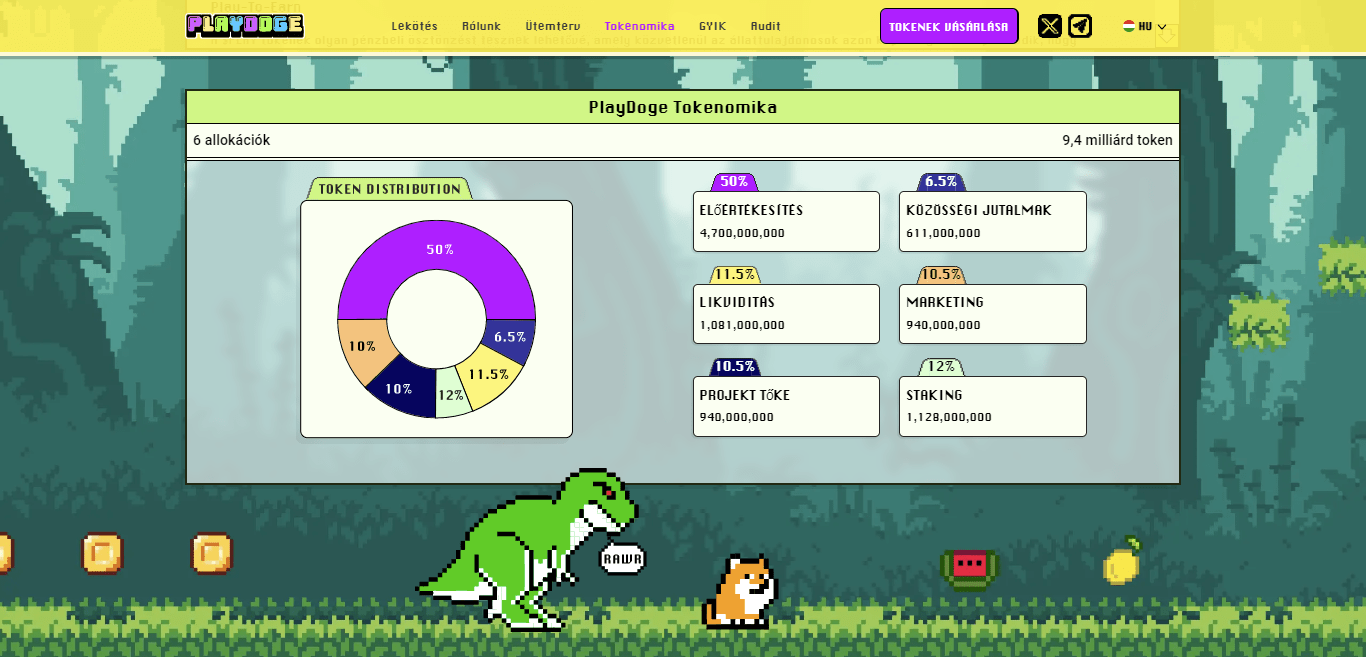Click the gold coin nearest the dinosaur
Image resolution: width=1366 pixels, height=657 pixels.
tap(211, 553)
